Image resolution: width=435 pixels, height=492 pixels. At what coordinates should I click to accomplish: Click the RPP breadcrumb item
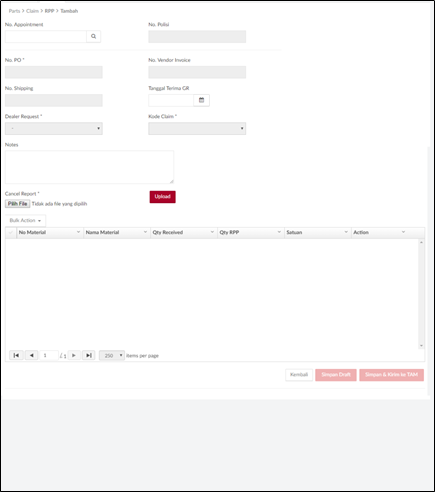[49, 11]
